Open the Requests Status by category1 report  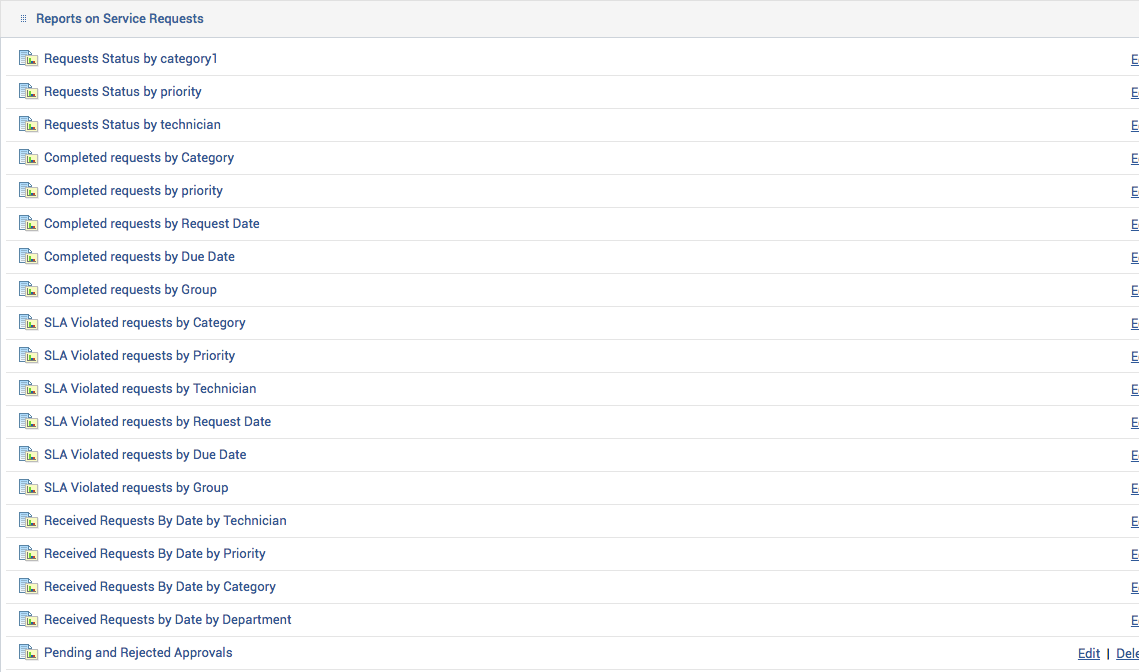[x=131, y=59]
